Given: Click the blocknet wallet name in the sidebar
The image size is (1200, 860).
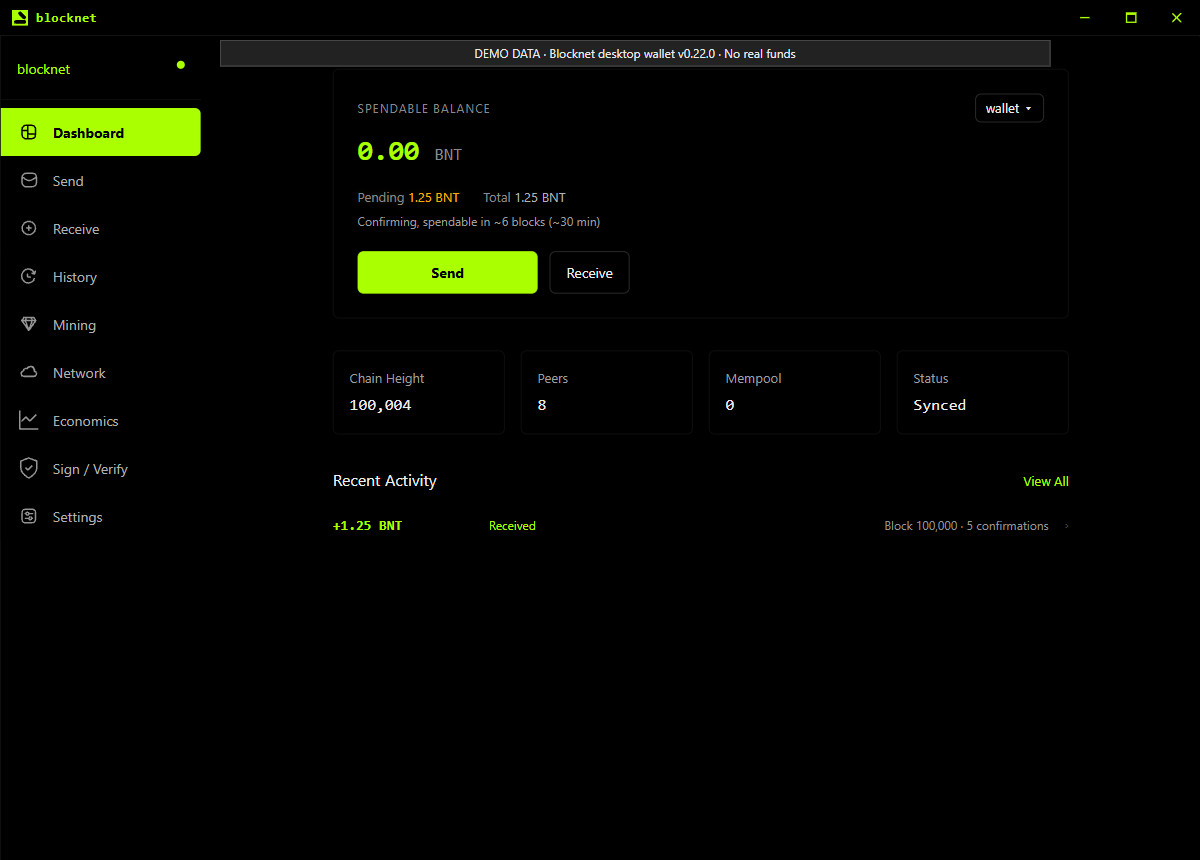Looking at the screenshot, I should 44,69.
